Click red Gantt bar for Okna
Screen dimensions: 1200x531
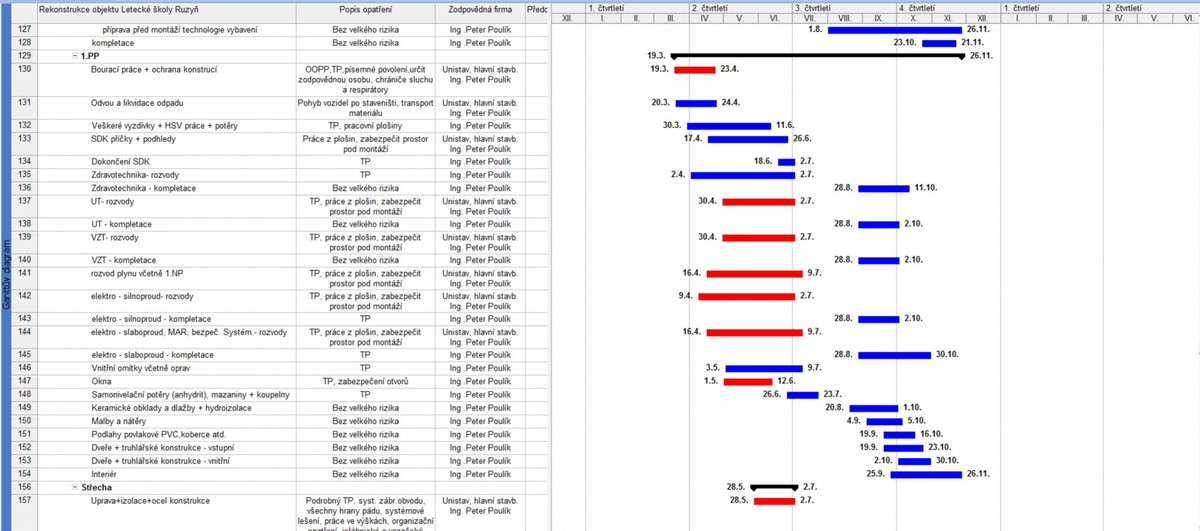click(747, 381)
